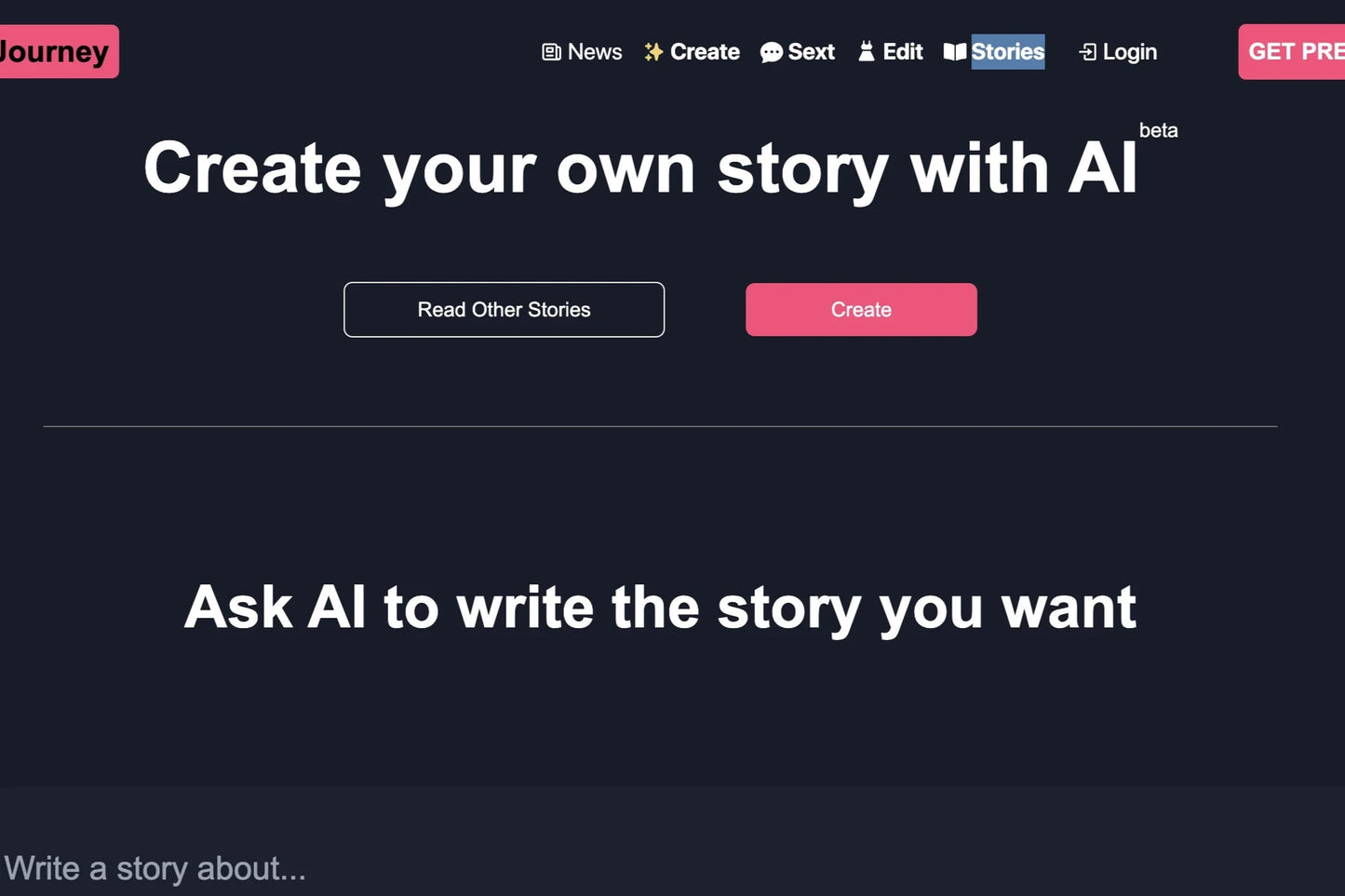Image resolution: width=1345 pixels, height=896 pixels.
Task: Open the News menu item
Action: pyautogui.click(x=595, y=52)
